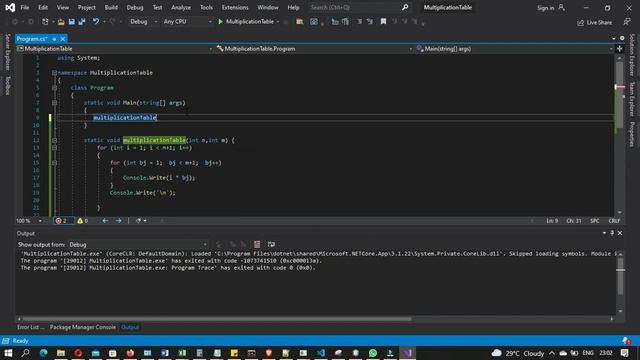Navigate backward with left arrow in editor bar

coord(105,220)
